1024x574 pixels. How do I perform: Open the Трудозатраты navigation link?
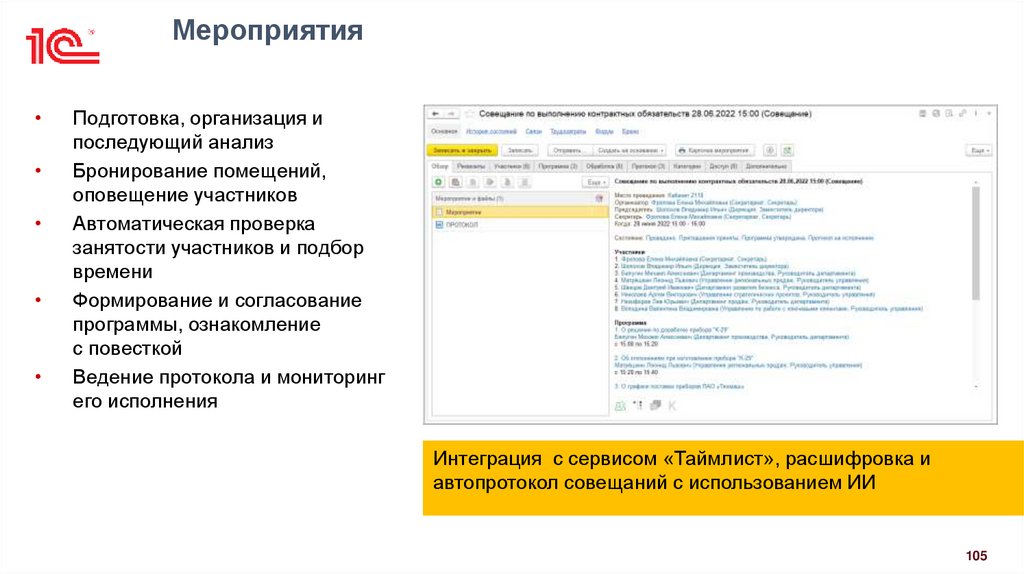pyautogui.click(x=568, y=131)
